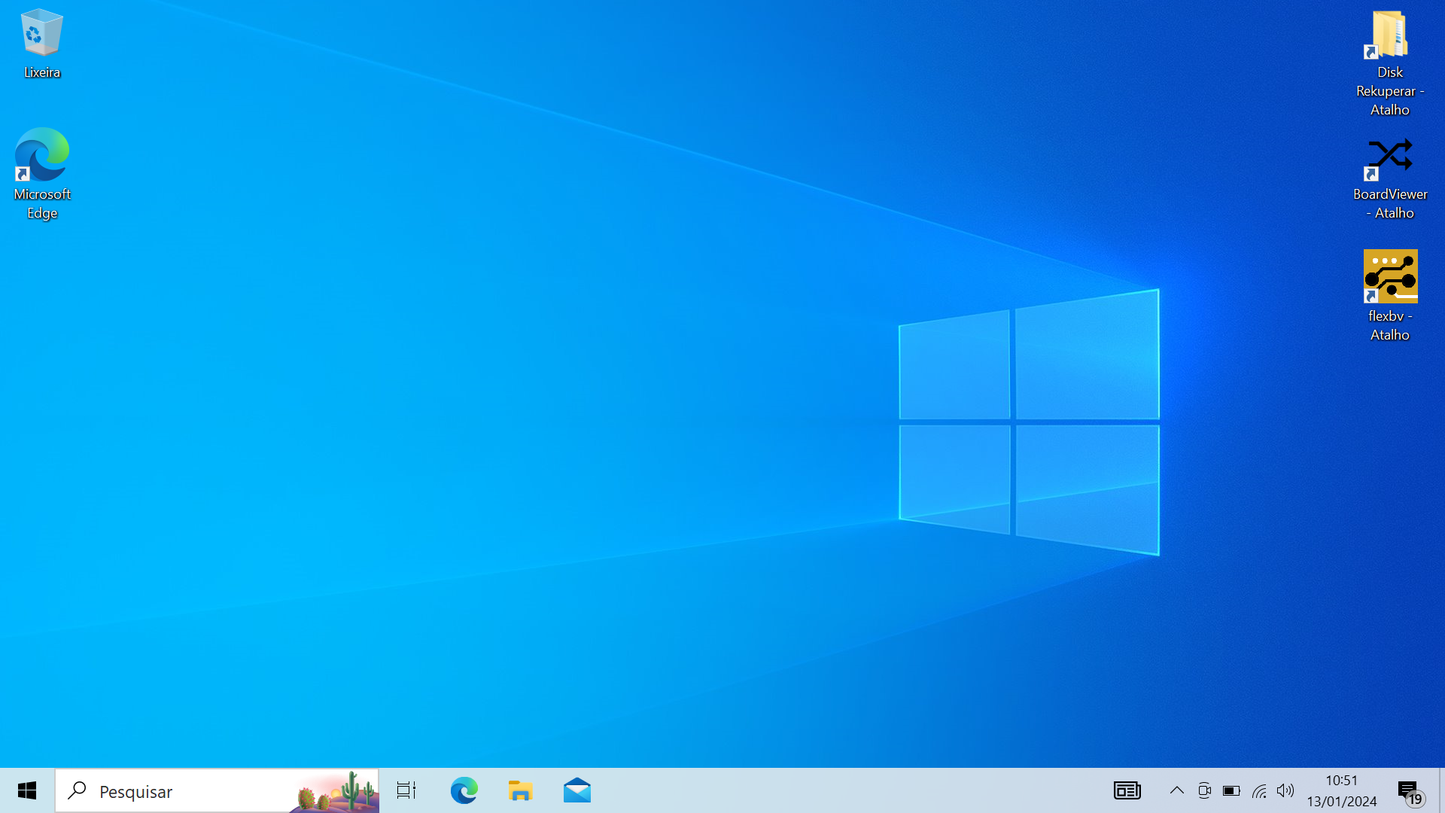The image size is (1445, 813).
Task: Open the notification center with 19 badge
Action: coord(1410,791)
